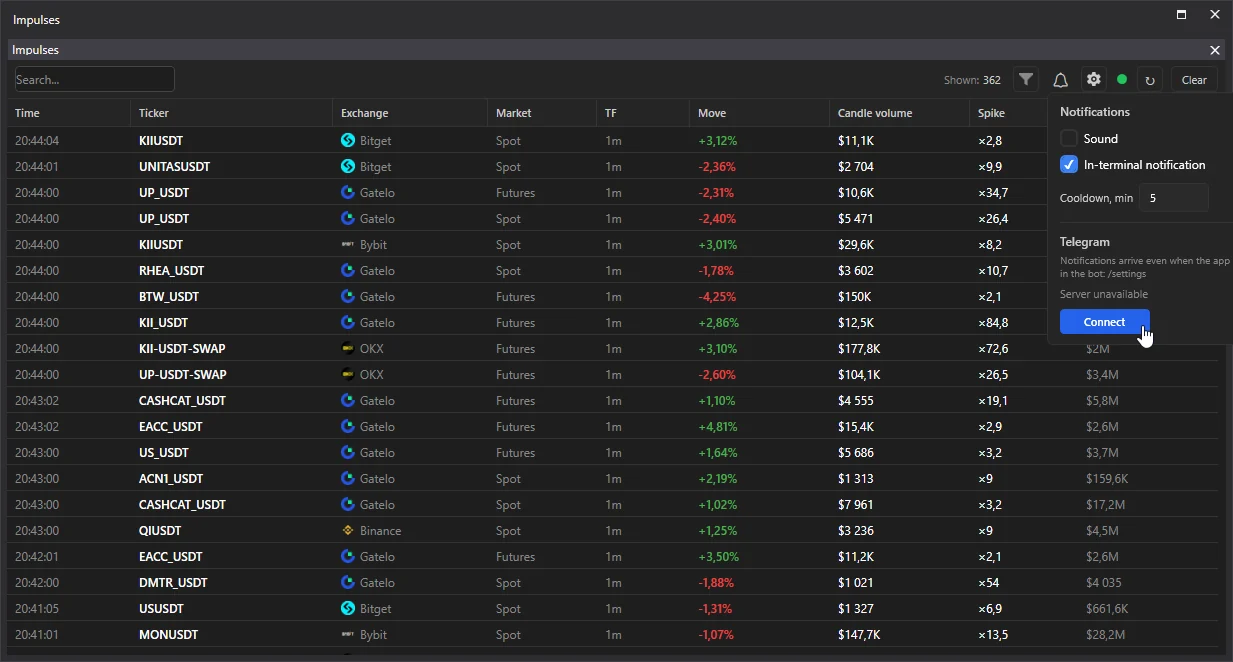Select the KII-USDT-SWAP ticker
This screenshot has width=1233, height=662.
pyautogui.click(x=182, y=349)
